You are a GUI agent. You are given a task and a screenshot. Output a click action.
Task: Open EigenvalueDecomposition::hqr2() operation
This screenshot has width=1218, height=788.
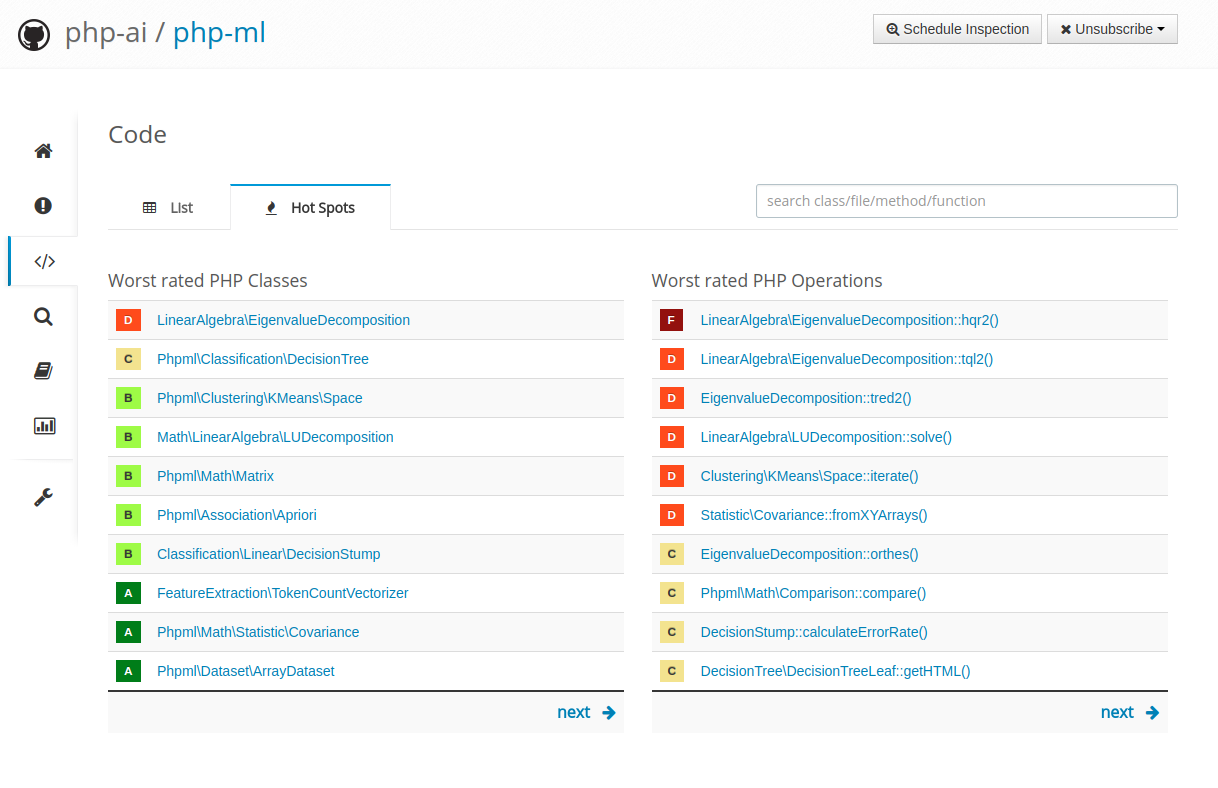click(850, 320)
